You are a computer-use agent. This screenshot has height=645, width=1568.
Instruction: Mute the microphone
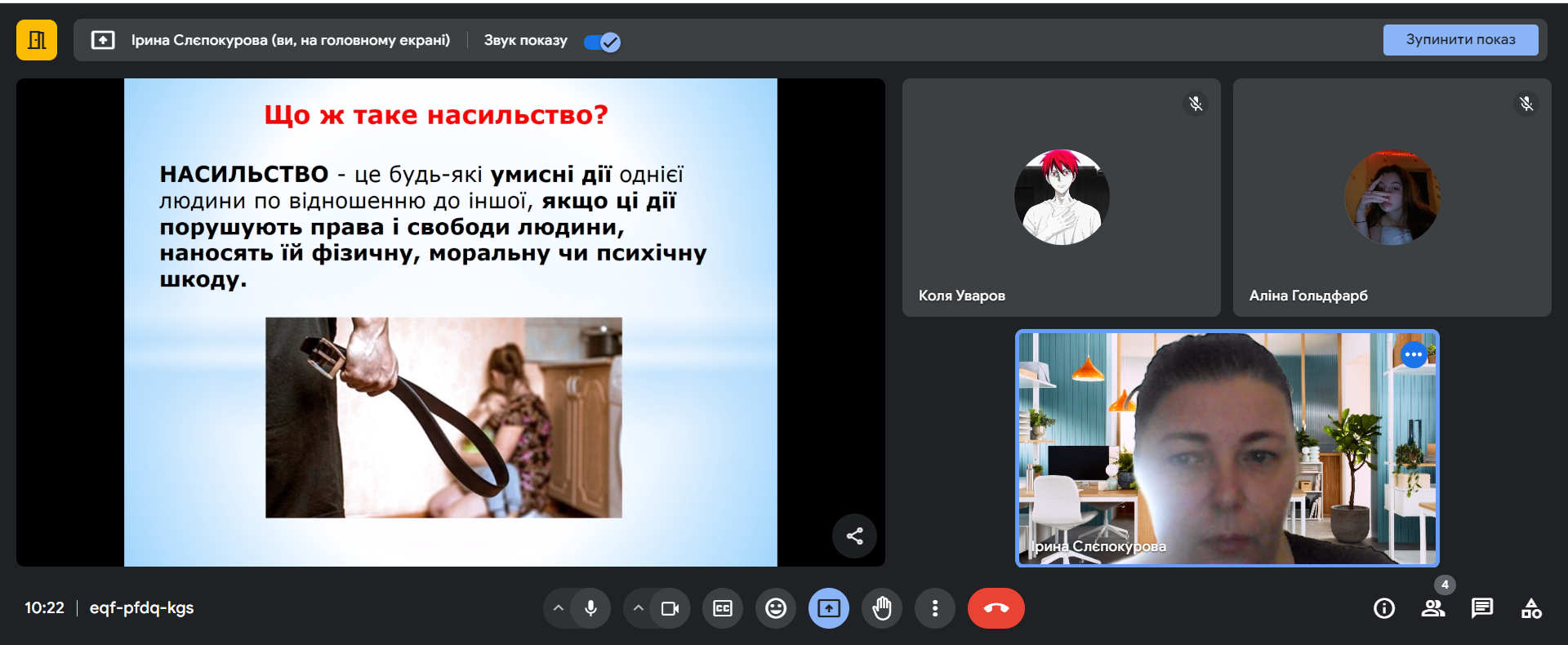click(x=590, y=608)
